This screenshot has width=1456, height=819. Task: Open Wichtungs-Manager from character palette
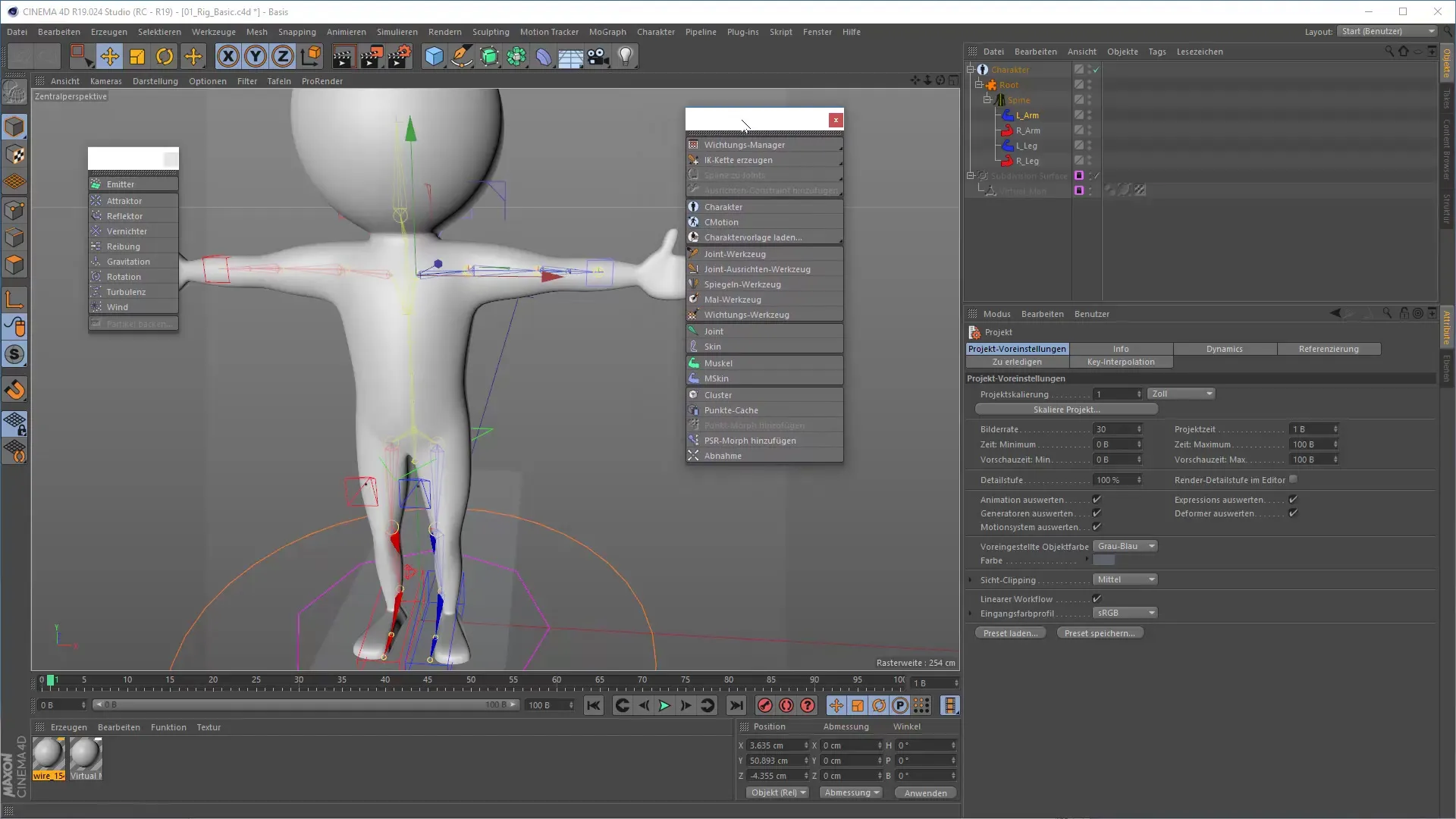pyautogui.click(x=764, y=145)
